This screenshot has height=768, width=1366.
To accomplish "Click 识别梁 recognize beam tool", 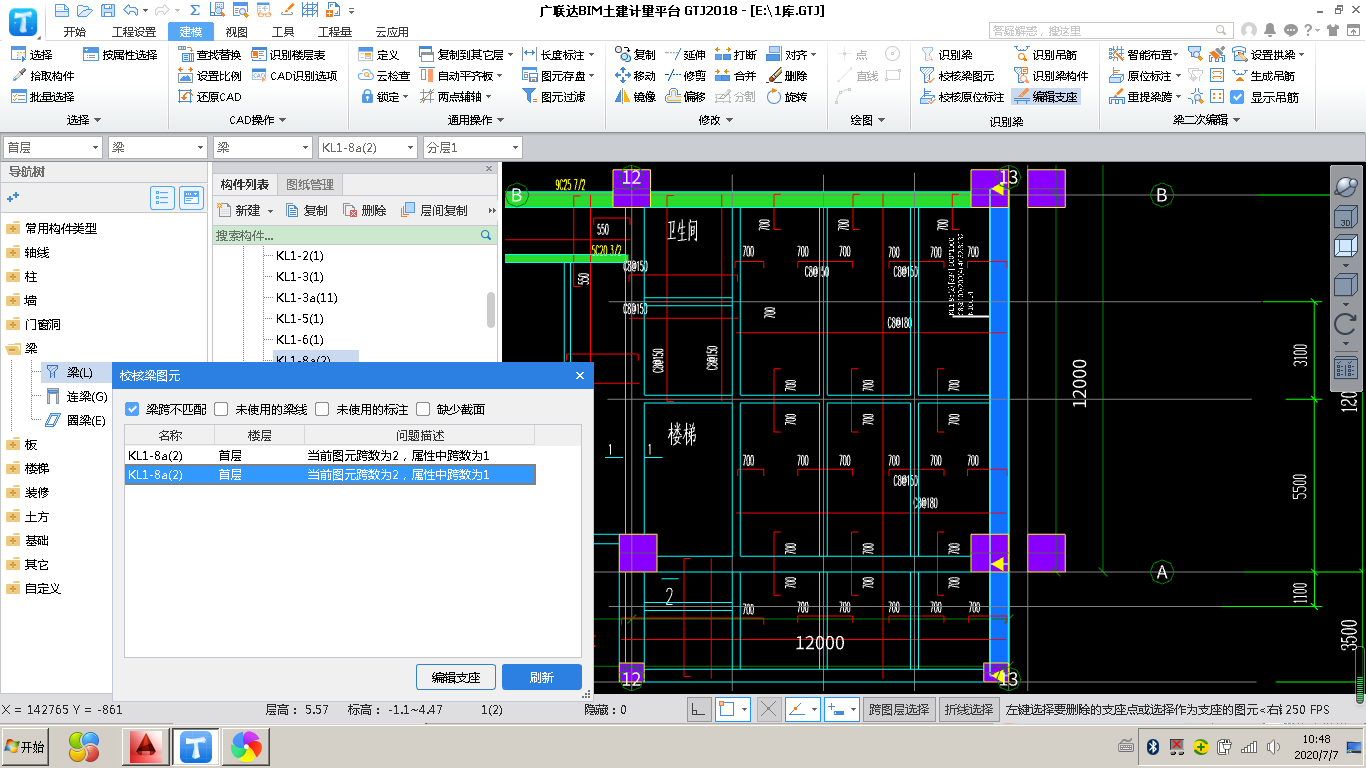I will pyautogui.click(x=946, y=55).
